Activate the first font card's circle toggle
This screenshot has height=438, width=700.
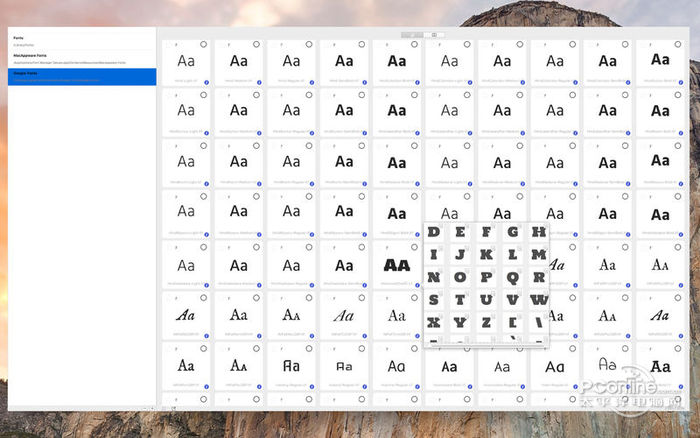point(203,45)
